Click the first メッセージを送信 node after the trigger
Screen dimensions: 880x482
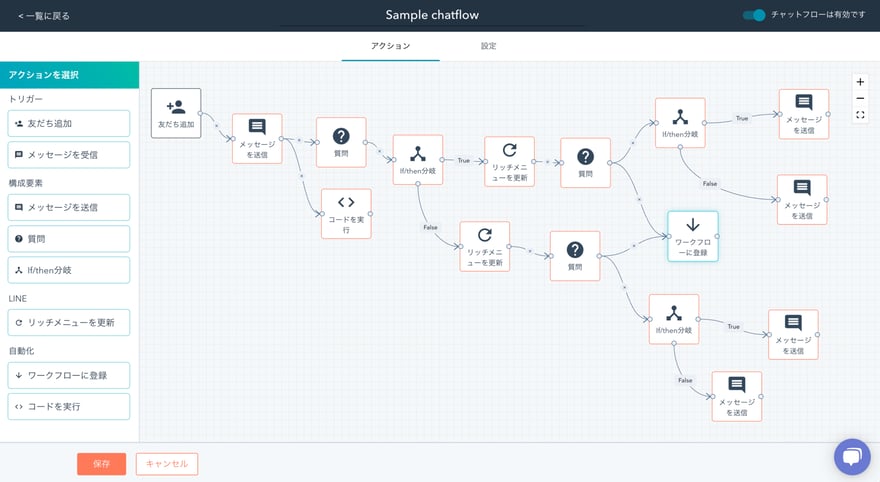257,138
